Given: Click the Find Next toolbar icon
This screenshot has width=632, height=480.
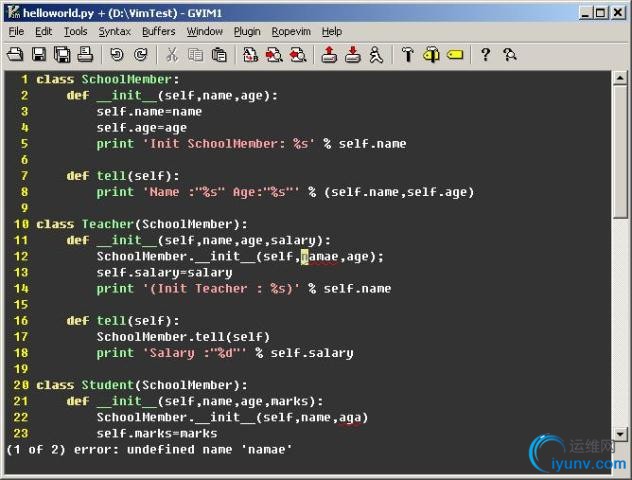Looking at the screenshot, I should coord(274,54).
